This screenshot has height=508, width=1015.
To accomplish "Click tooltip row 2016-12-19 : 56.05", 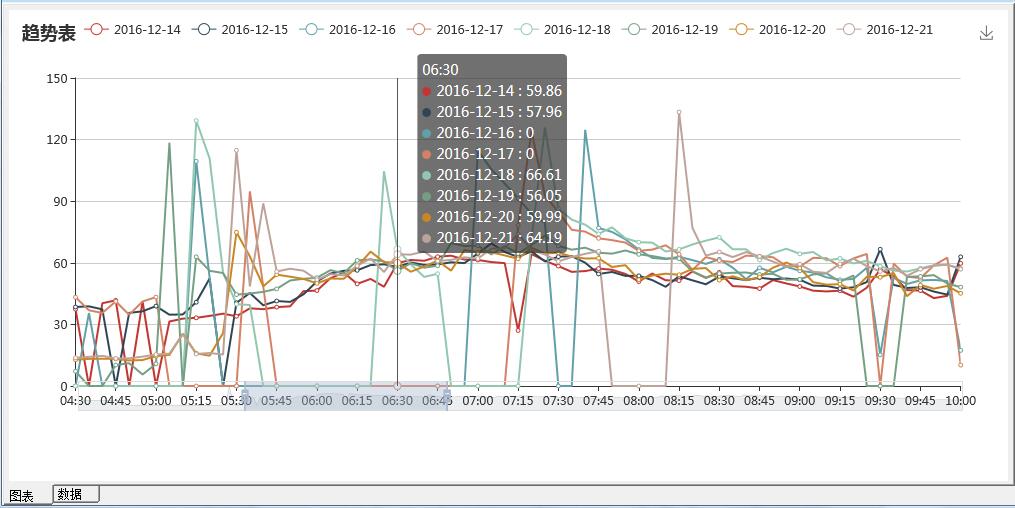I will pyautogui.click(x=492, y=195).
